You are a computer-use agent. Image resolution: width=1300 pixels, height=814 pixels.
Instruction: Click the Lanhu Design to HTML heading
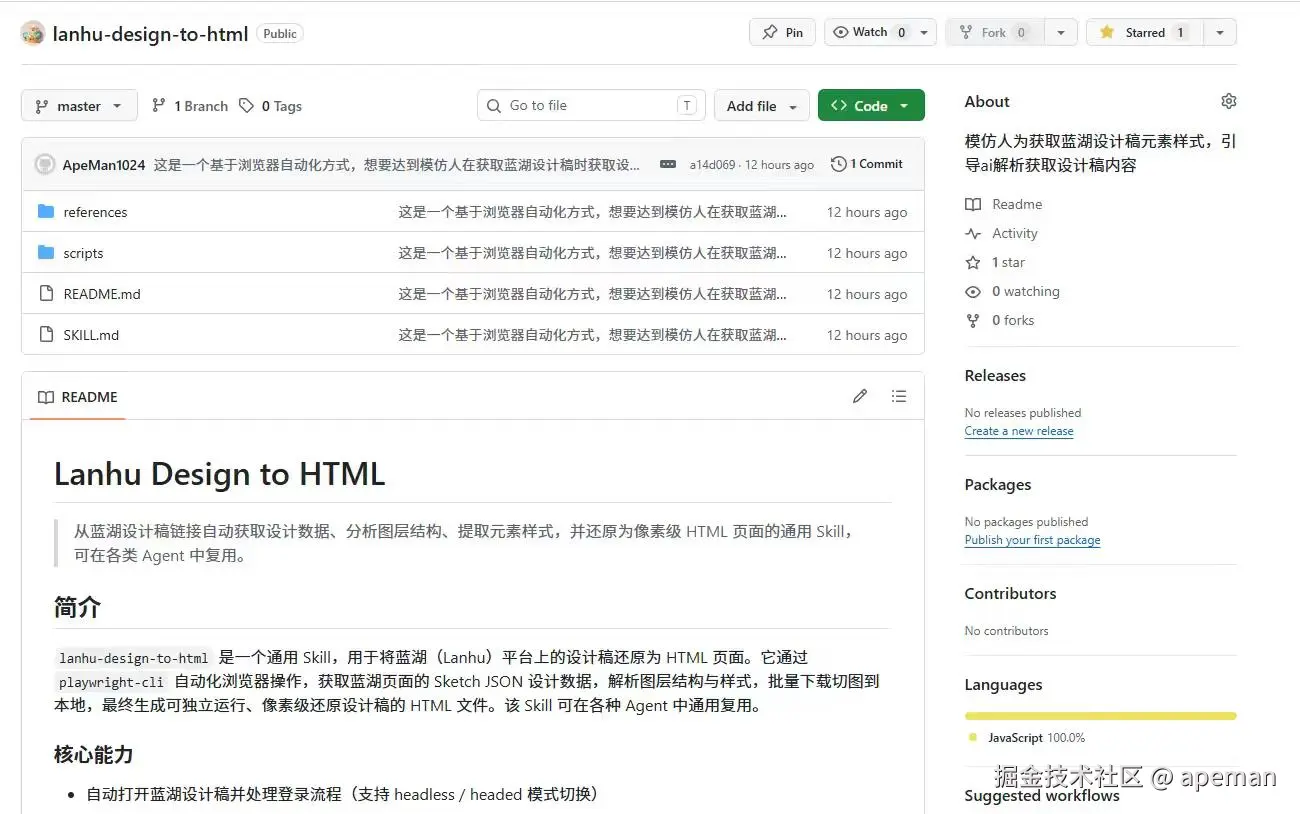point(219,474)
